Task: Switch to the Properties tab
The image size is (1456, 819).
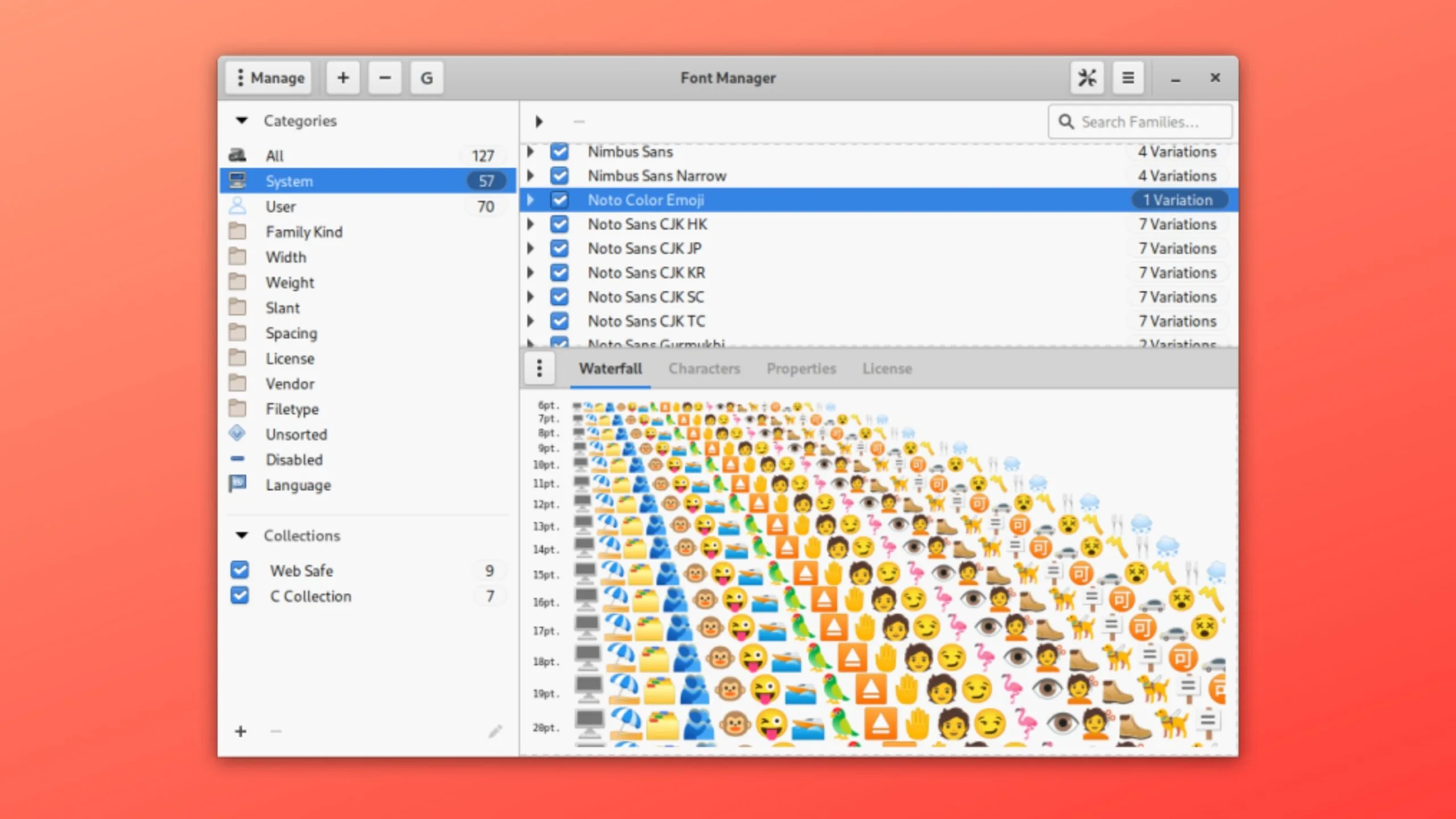Action: pyautogui.click(x=801, y=368)
